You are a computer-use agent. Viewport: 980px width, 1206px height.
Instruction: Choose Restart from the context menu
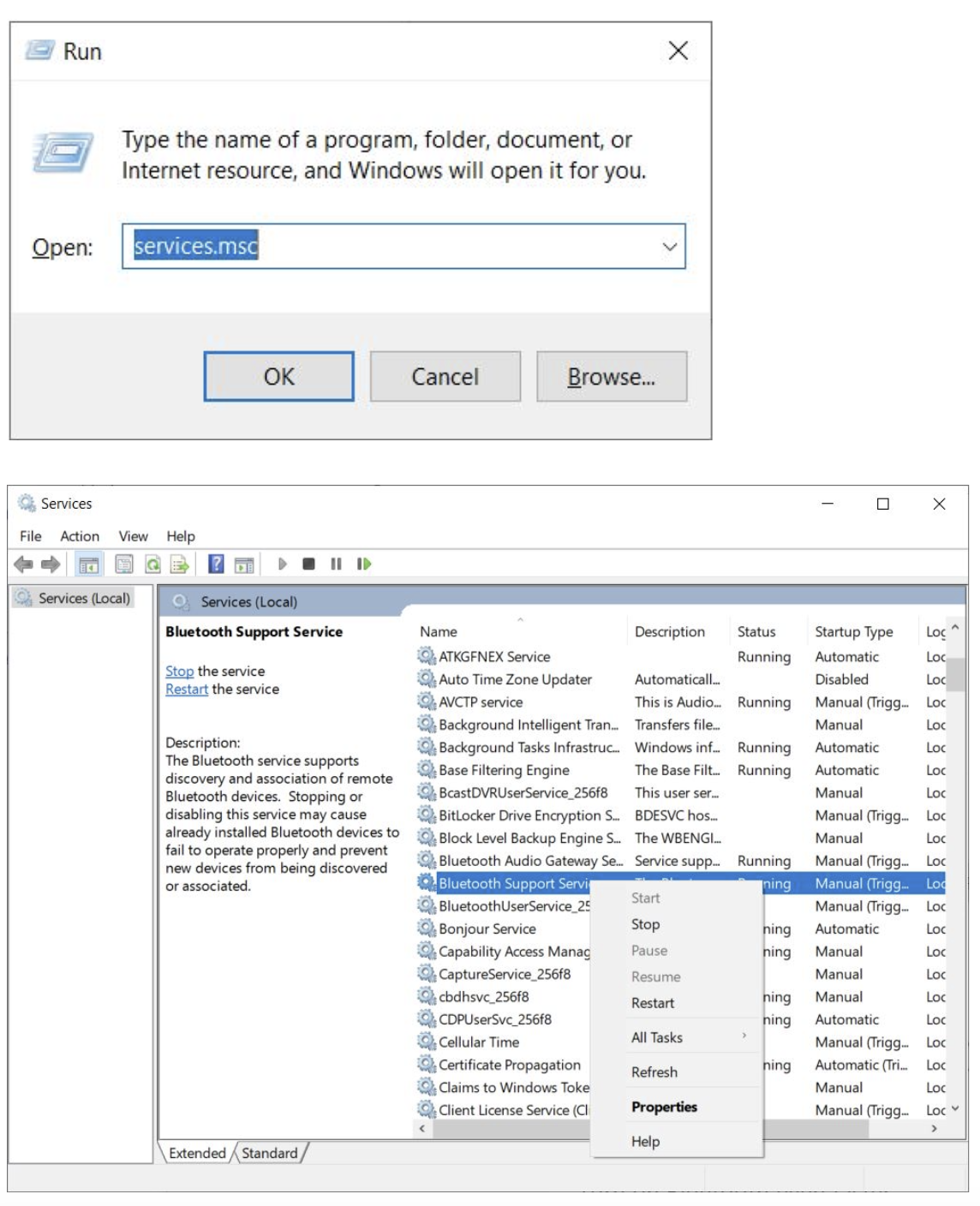[677, 1003]
